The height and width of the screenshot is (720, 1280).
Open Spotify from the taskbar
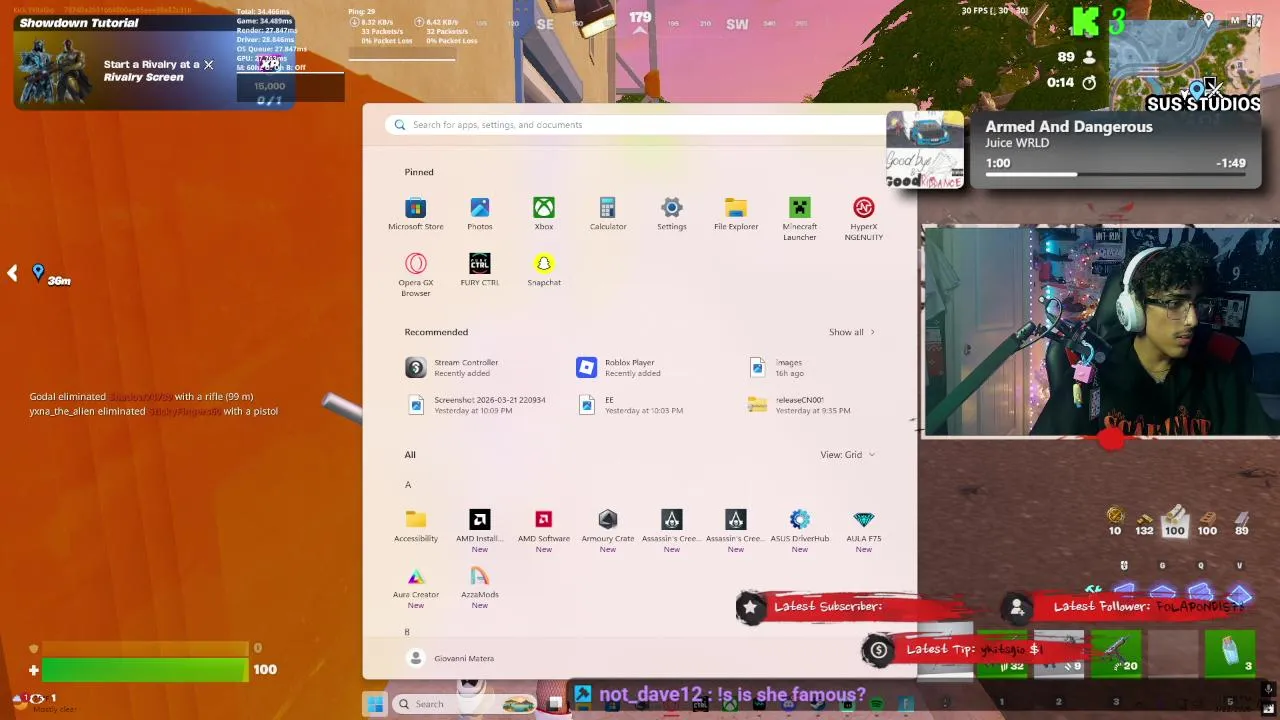(876, 704)
